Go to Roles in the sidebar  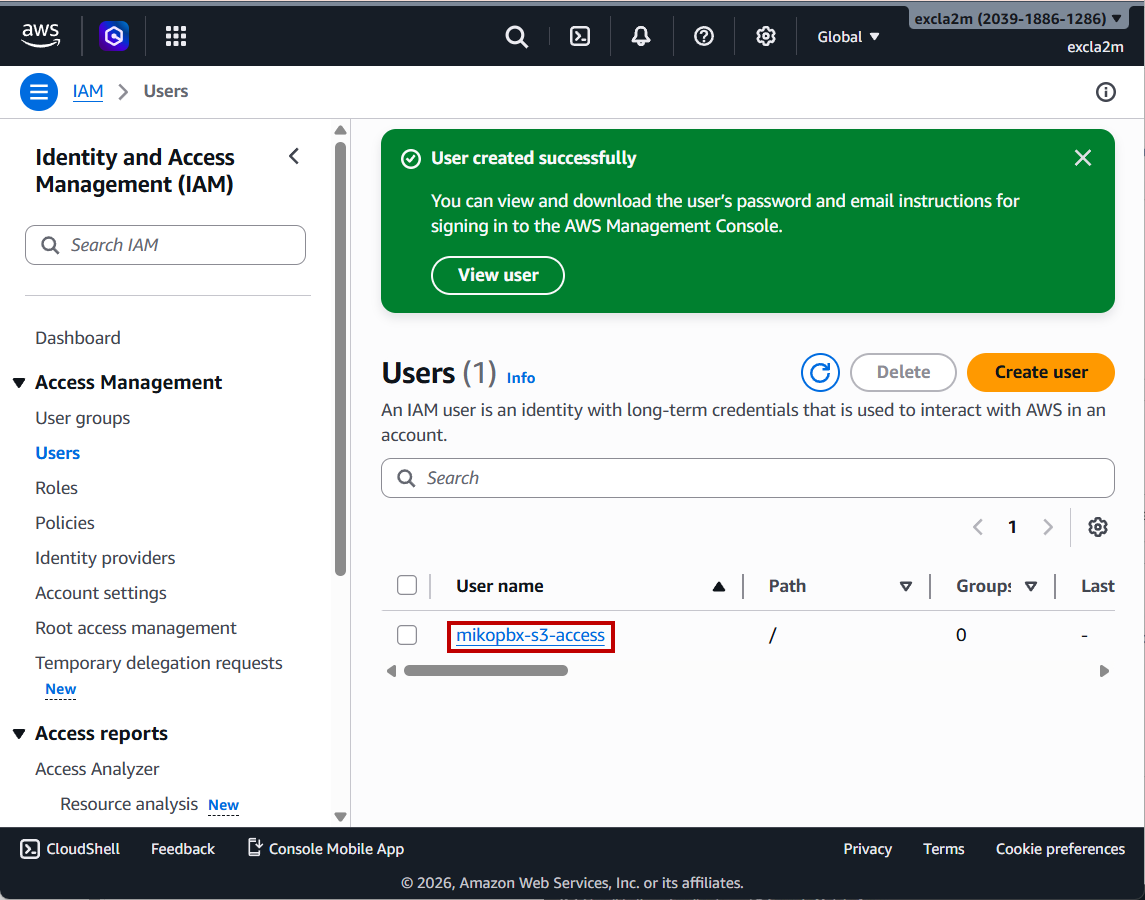(x=57, y=488)
